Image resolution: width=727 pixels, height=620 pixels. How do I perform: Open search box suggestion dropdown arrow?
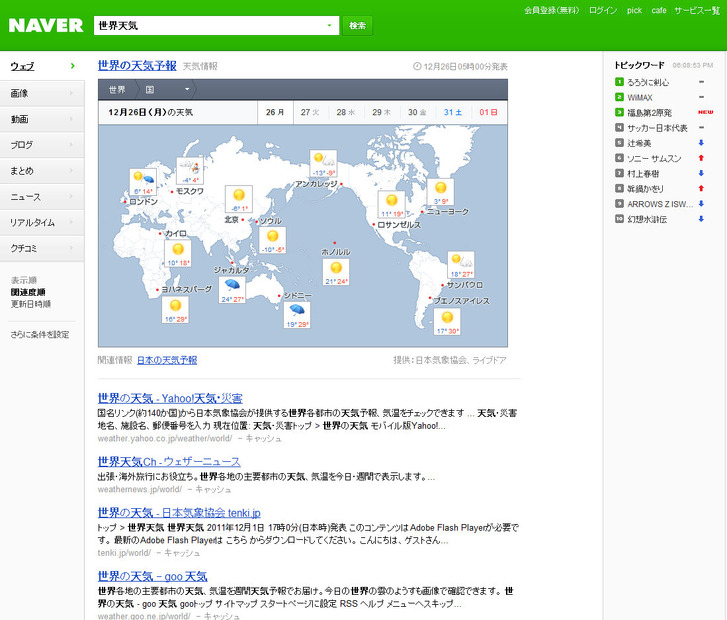pos(329,26)
